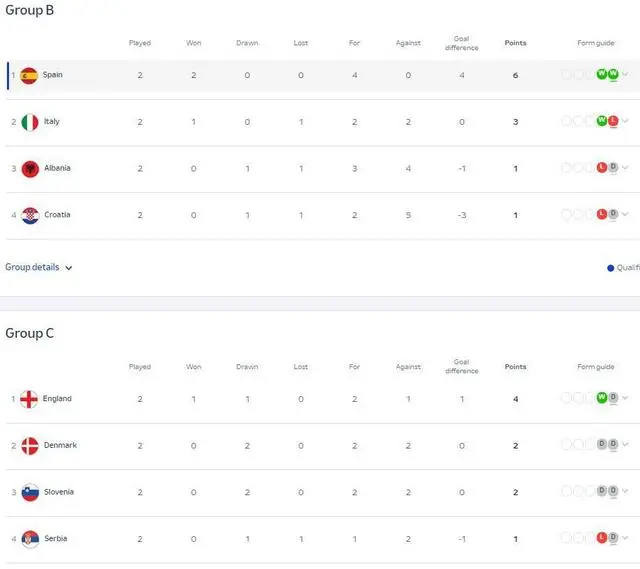The width and height of the screenshot is (640, 569).
Task: Click the Form guide header in Group C
Action: click(x=596, y=367)
